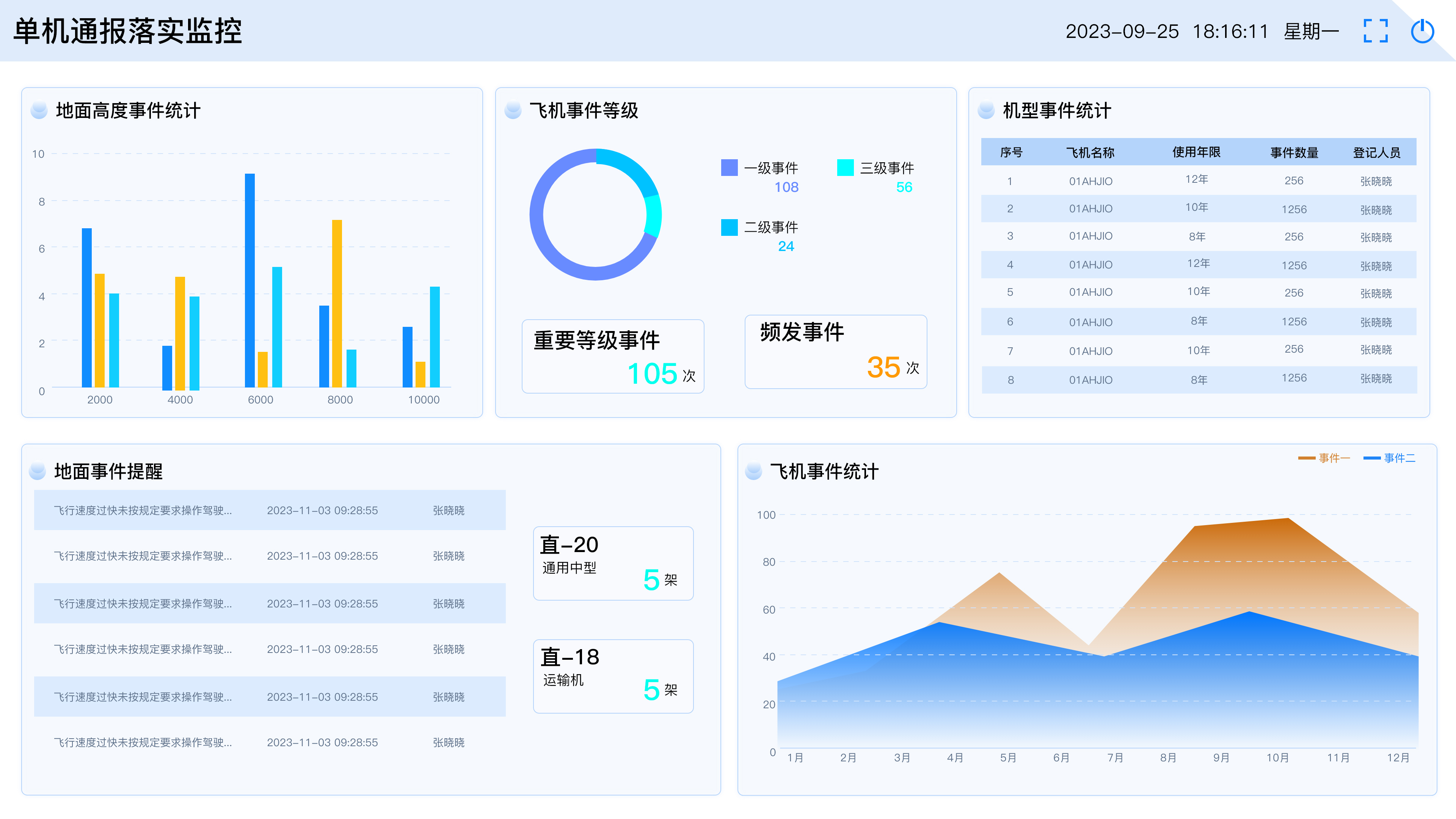Click the 二级事件 legend color square
The width and height of the screenshot is (1456, 819).
[729, 227]
